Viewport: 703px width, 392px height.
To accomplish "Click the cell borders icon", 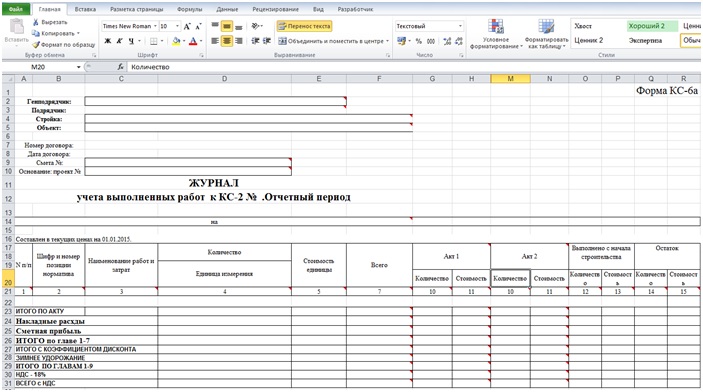I will tap(154, 41).
